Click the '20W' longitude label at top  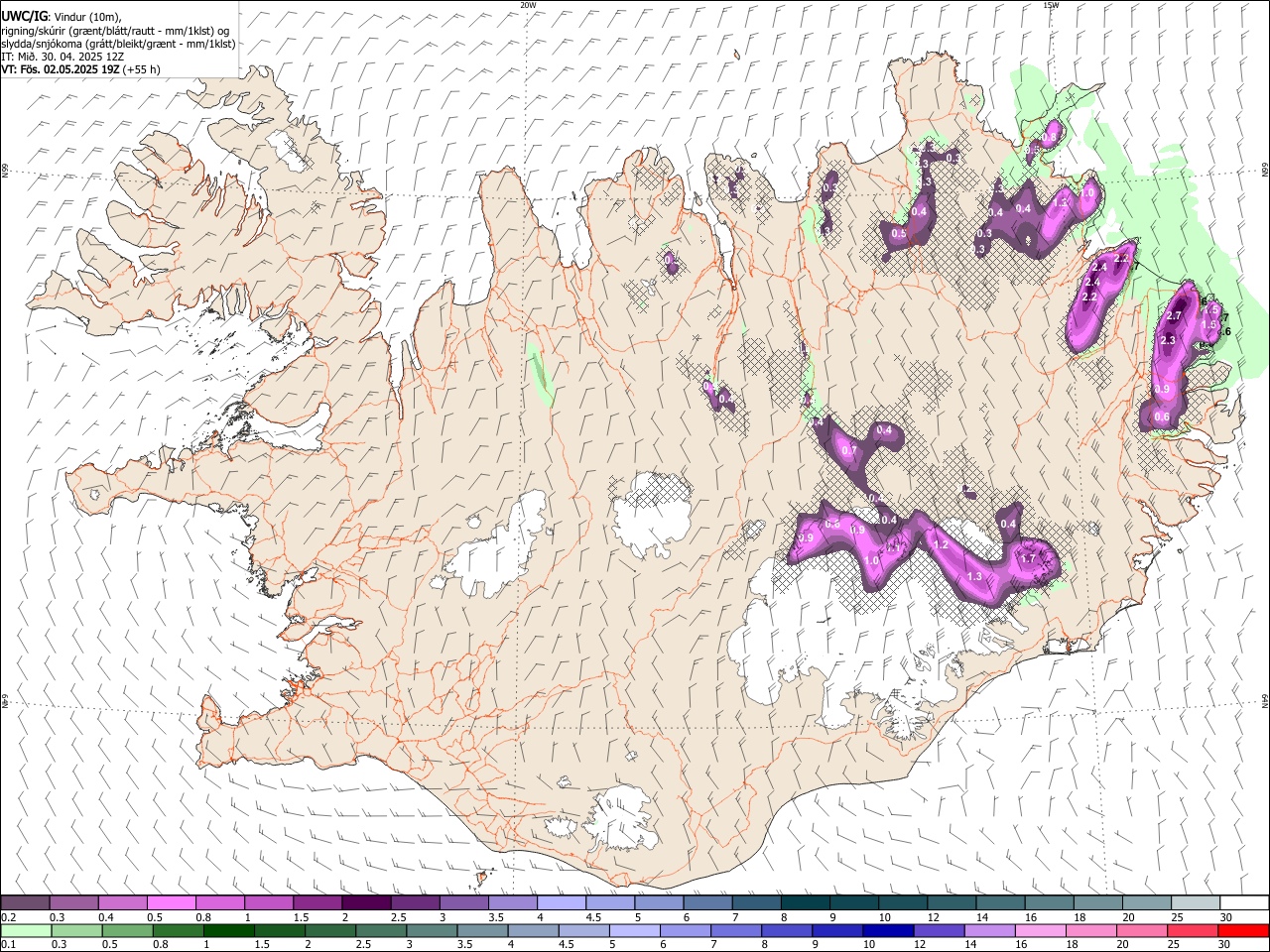click(527, 5)
